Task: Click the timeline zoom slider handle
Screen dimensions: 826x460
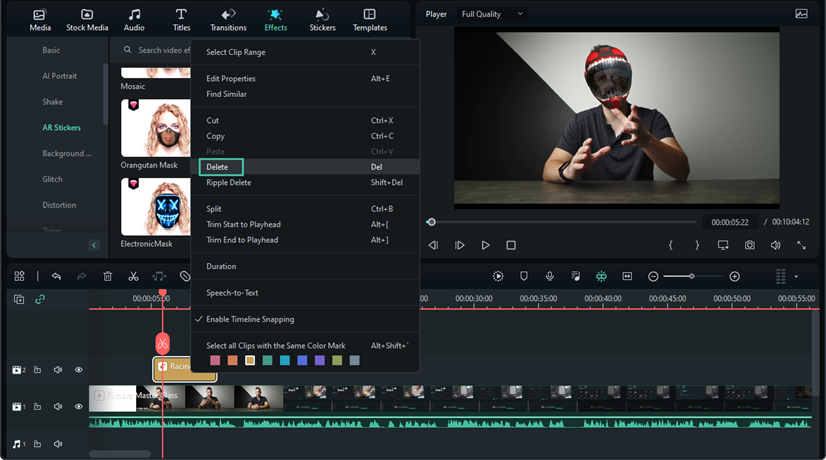Action: point(692,276)
